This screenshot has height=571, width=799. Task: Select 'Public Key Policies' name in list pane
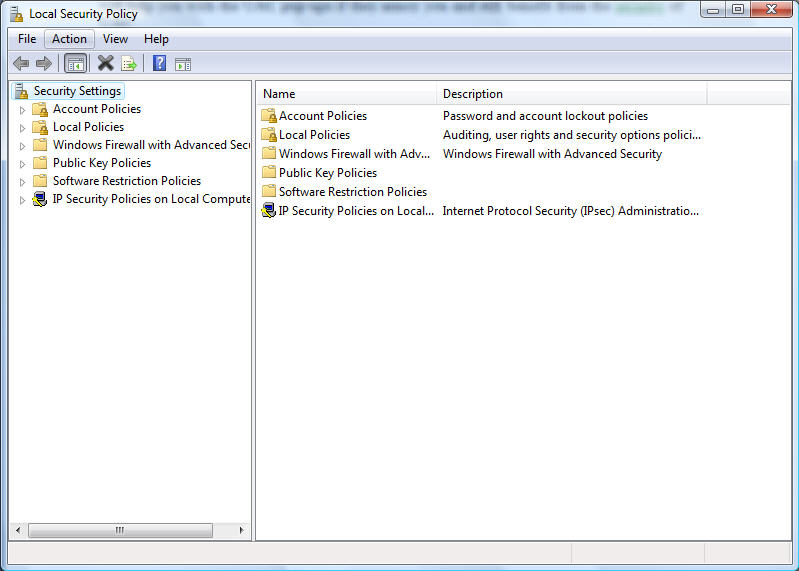[328, 173]
